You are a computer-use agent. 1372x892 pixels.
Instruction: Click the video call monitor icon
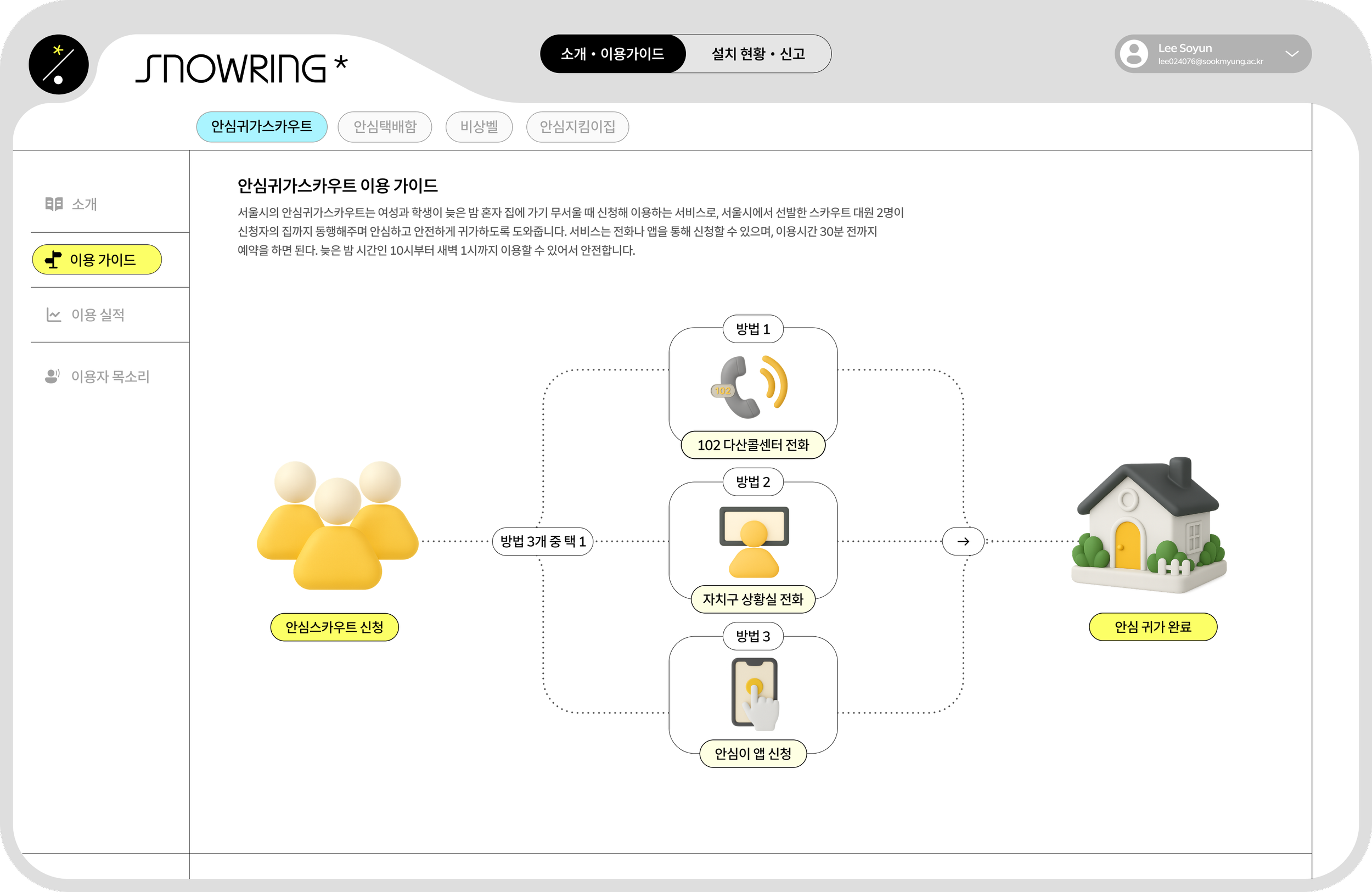coord(754,541)
